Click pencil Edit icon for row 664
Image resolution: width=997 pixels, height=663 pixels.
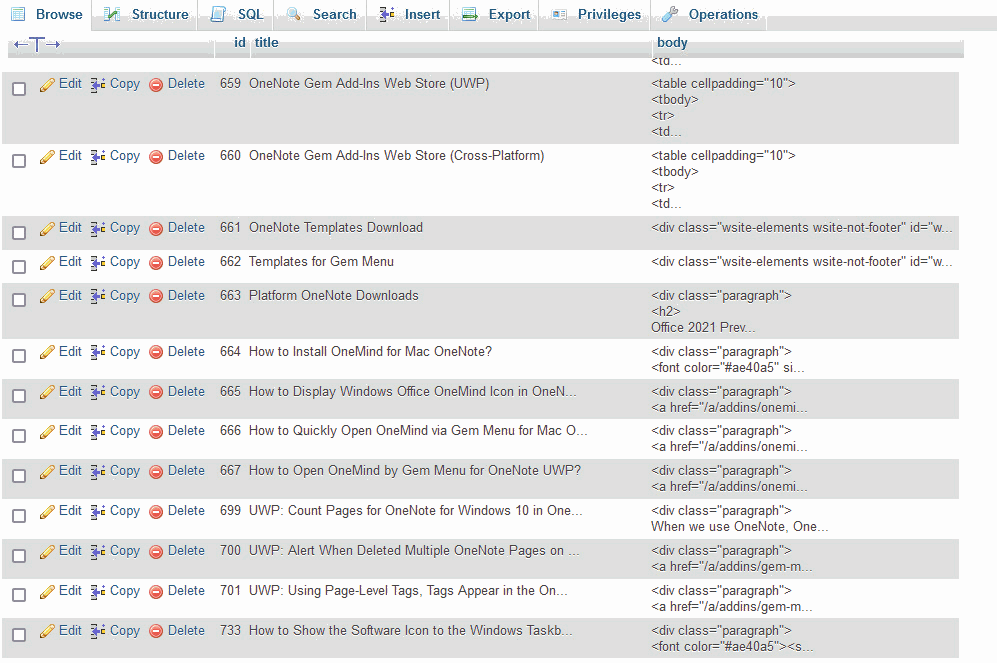click(47, 352)
